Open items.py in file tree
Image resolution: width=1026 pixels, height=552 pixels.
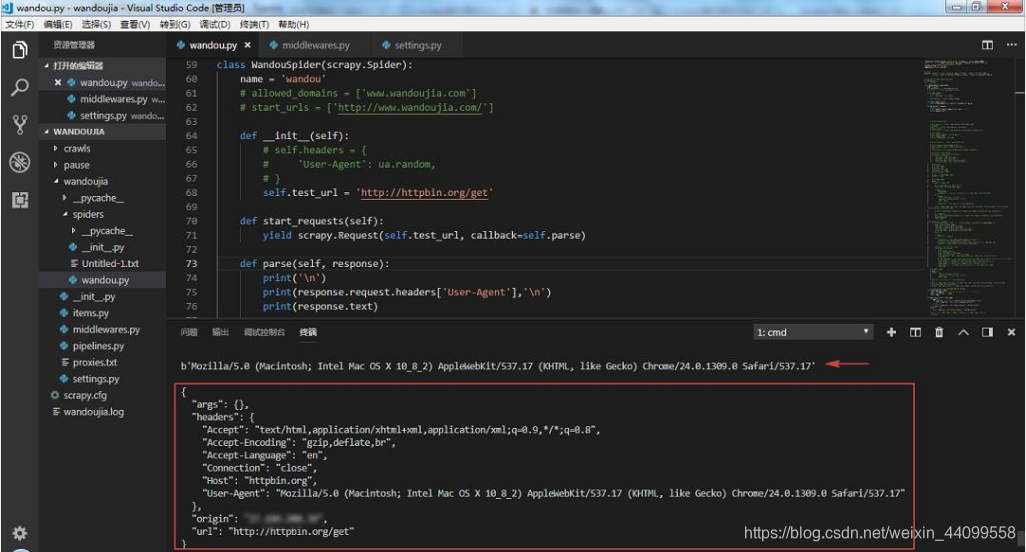pos(102,313)
